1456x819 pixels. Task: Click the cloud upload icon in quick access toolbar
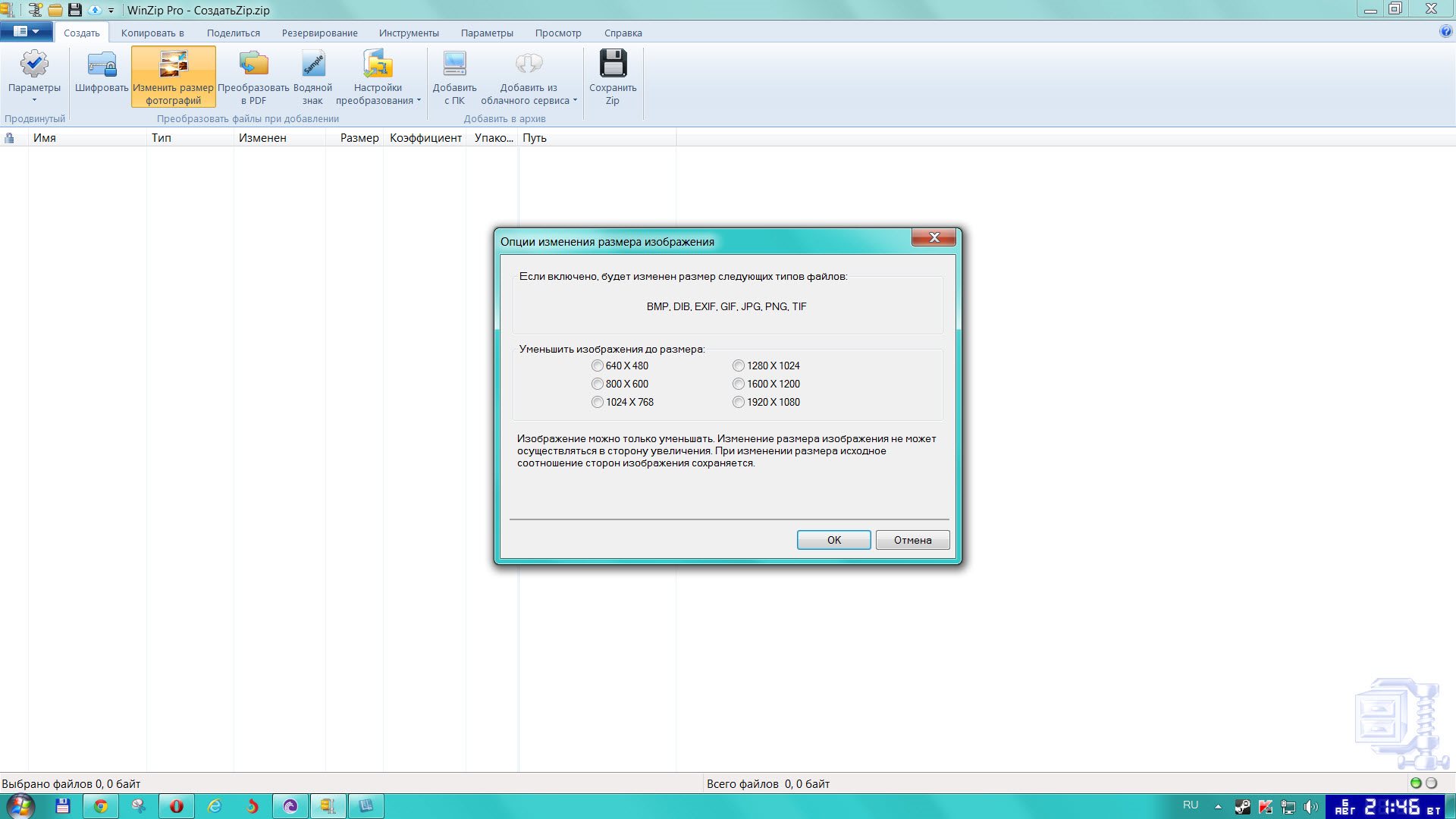coord(95,10)
